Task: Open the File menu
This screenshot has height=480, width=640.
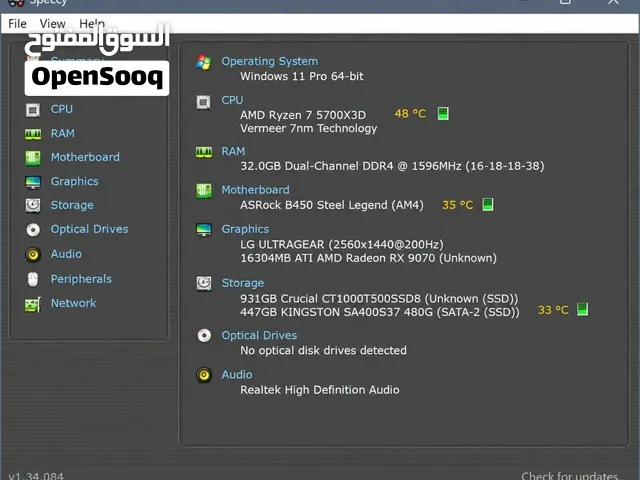Action: click(17, 24)
